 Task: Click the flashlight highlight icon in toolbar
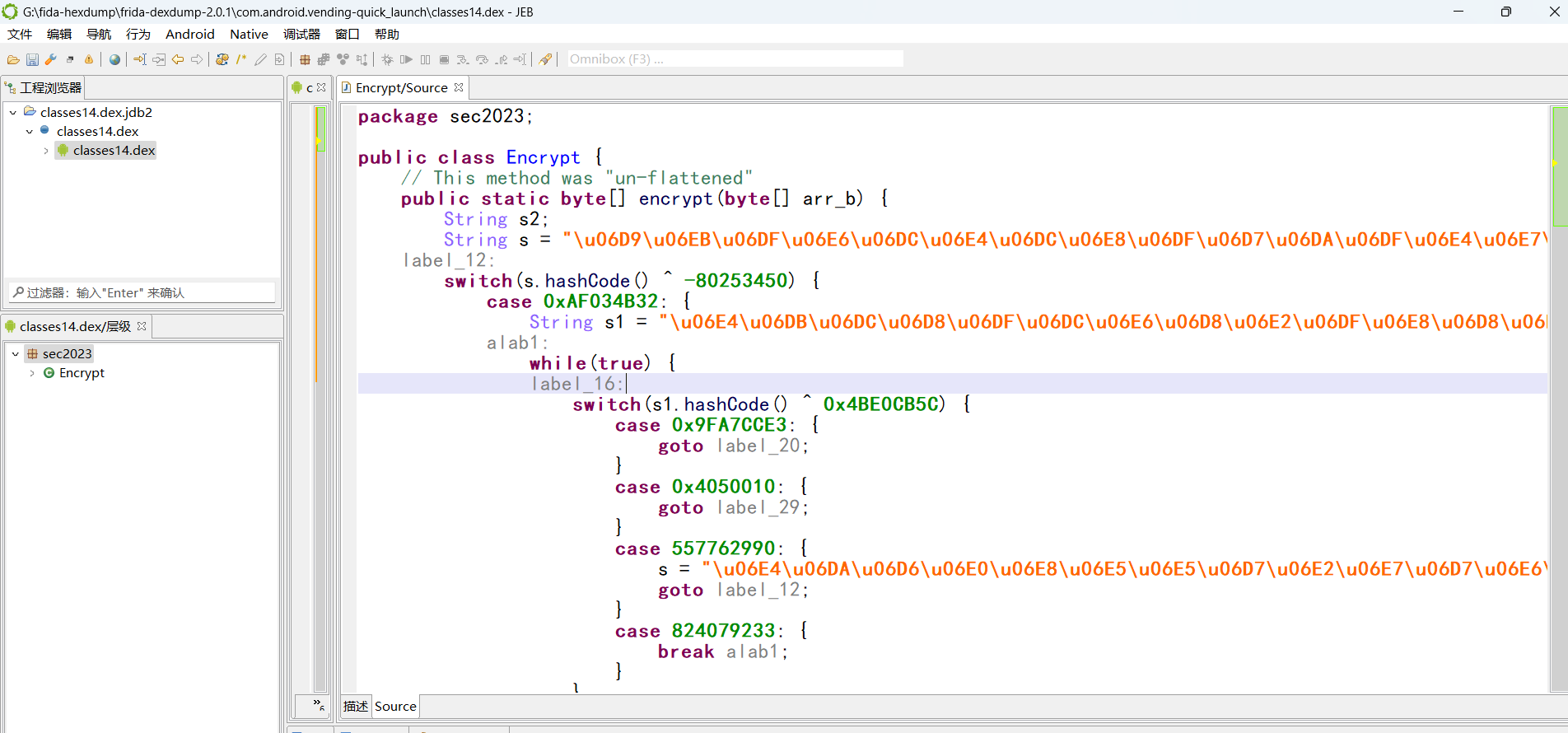pyautogui.click(x=545, y=59)
